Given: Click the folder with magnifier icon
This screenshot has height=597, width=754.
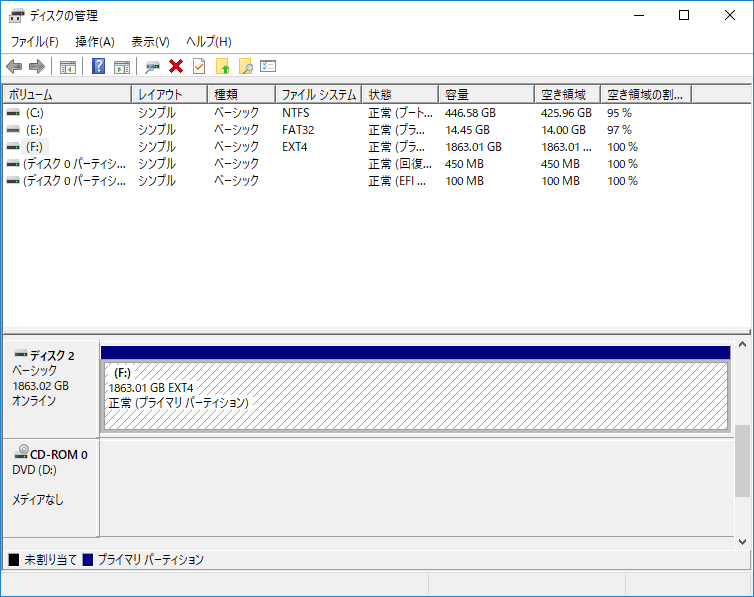Looking at the screenshot, I should (246, 66).
